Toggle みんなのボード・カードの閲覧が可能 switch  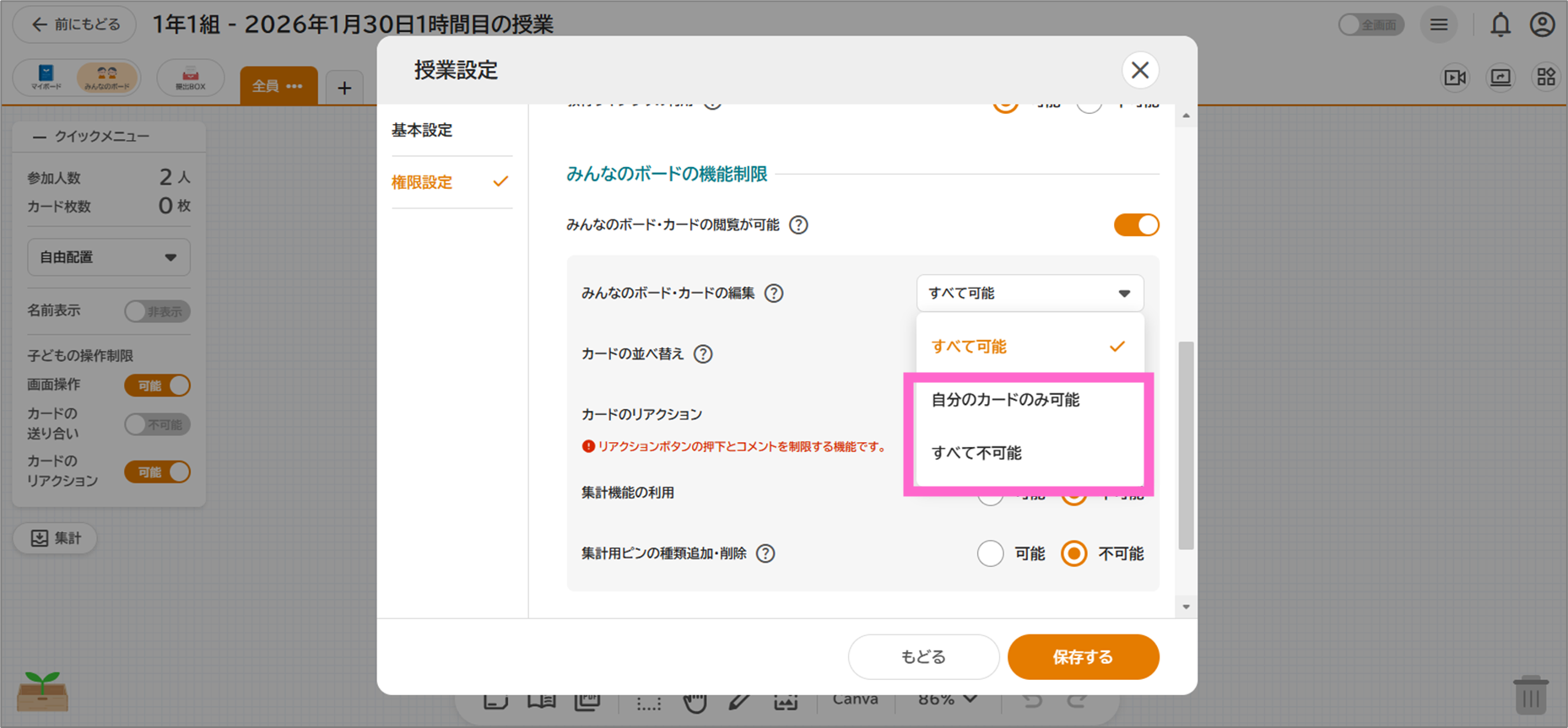1136,225
